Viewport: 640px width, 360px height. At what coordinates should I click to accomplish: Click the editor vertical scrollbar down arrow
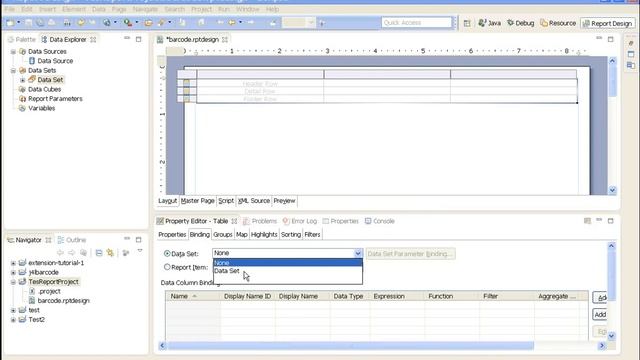click(x=612, y=190)
